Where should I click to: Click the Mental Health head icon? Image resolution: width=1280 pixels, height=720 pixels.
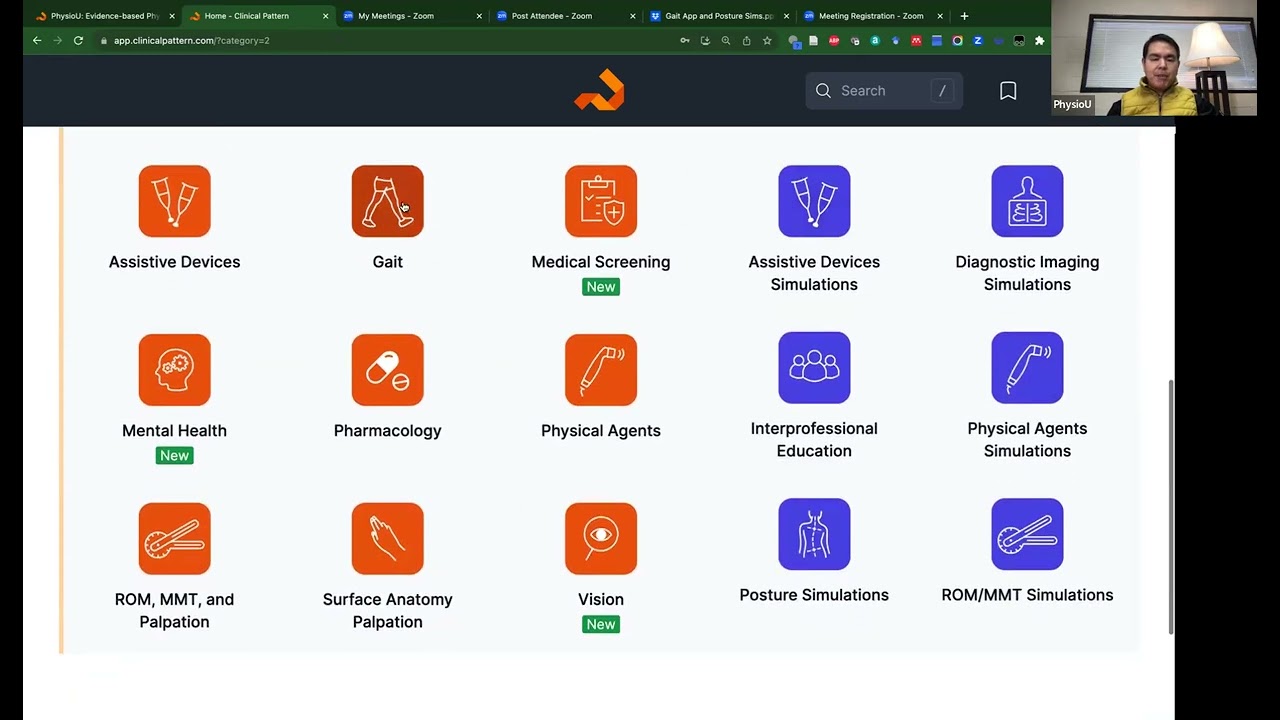pos(174,370)
